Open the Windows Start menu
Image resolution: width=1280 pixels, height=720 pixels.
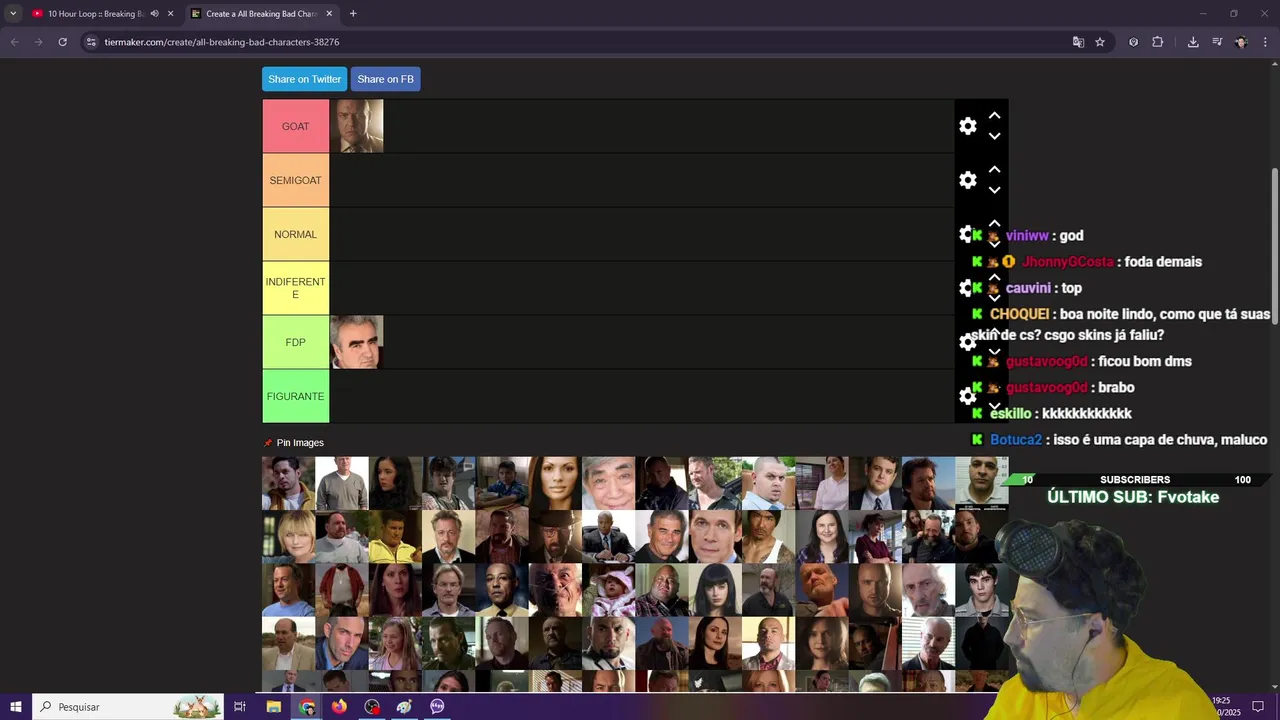[x=16, y=707]
